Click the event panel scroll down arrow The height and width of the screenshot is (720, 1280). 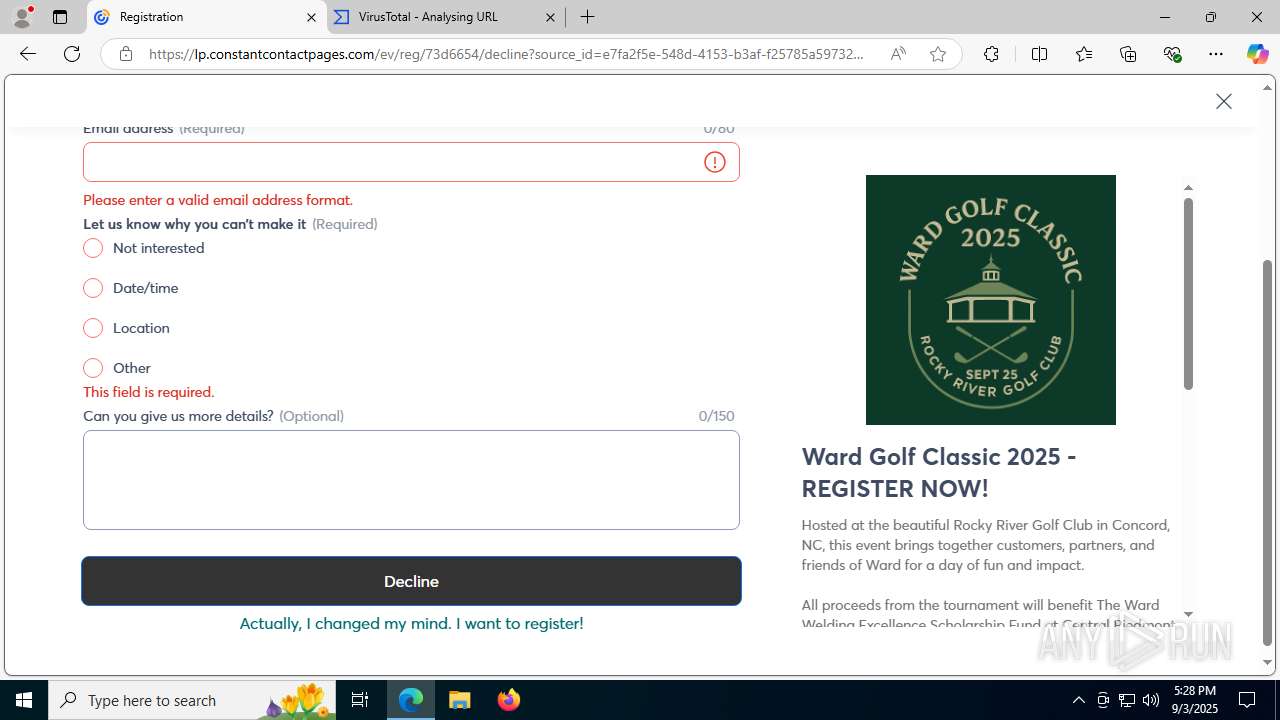1188,614
